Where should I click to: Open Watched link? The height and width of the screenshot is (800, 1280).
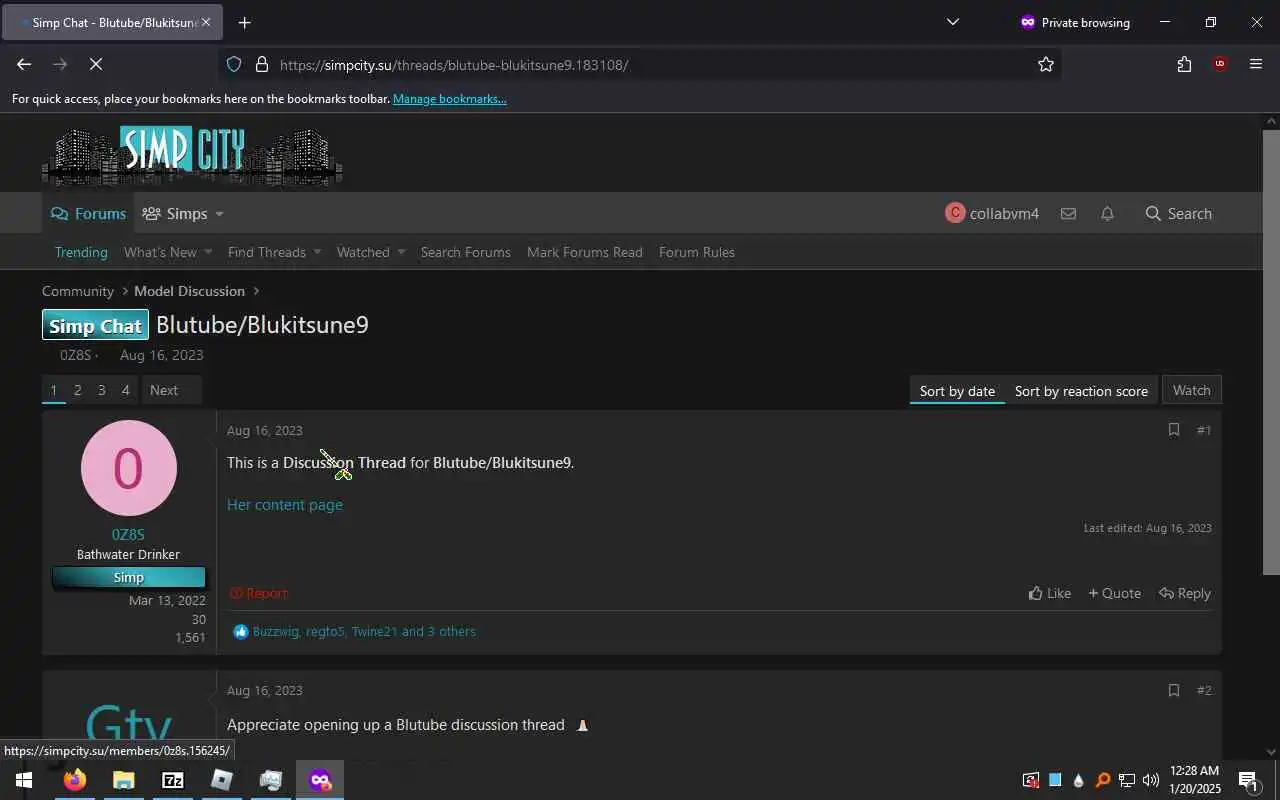click(363, 252)
